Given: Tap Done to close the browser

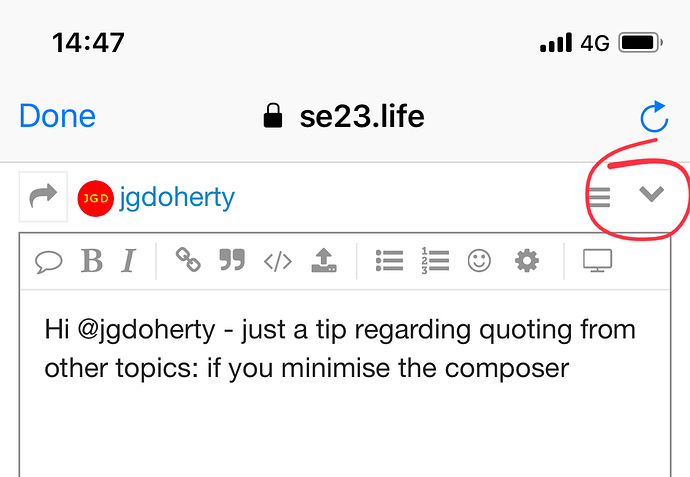Looking at the screenshot, I should pyautogui.click(x=57, y=117).
